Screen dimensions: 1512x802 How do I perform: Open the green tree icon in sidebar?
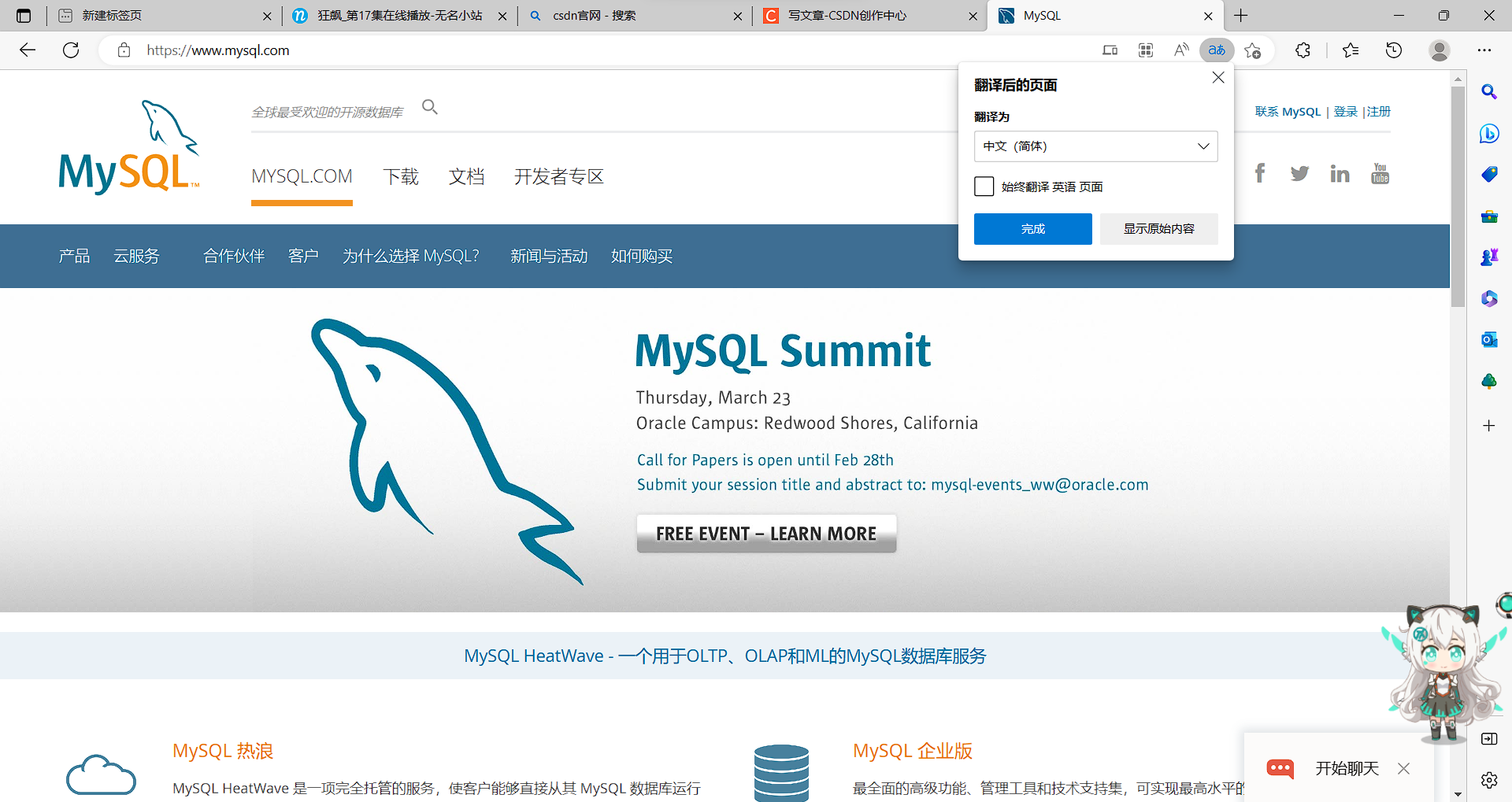pos(1489,381)
